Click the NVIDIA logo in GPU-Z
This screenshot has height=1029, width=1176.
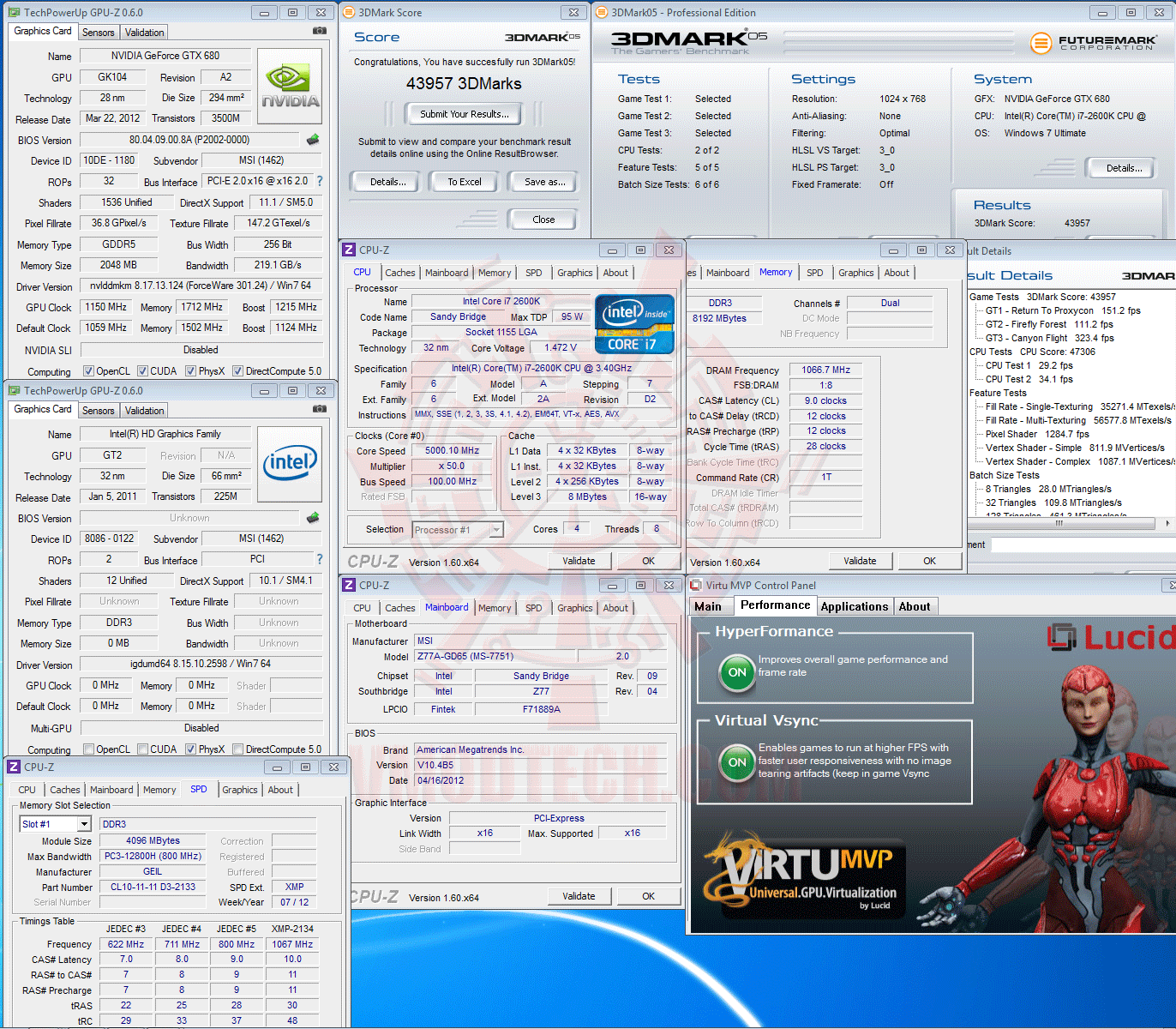click(291, 86)
